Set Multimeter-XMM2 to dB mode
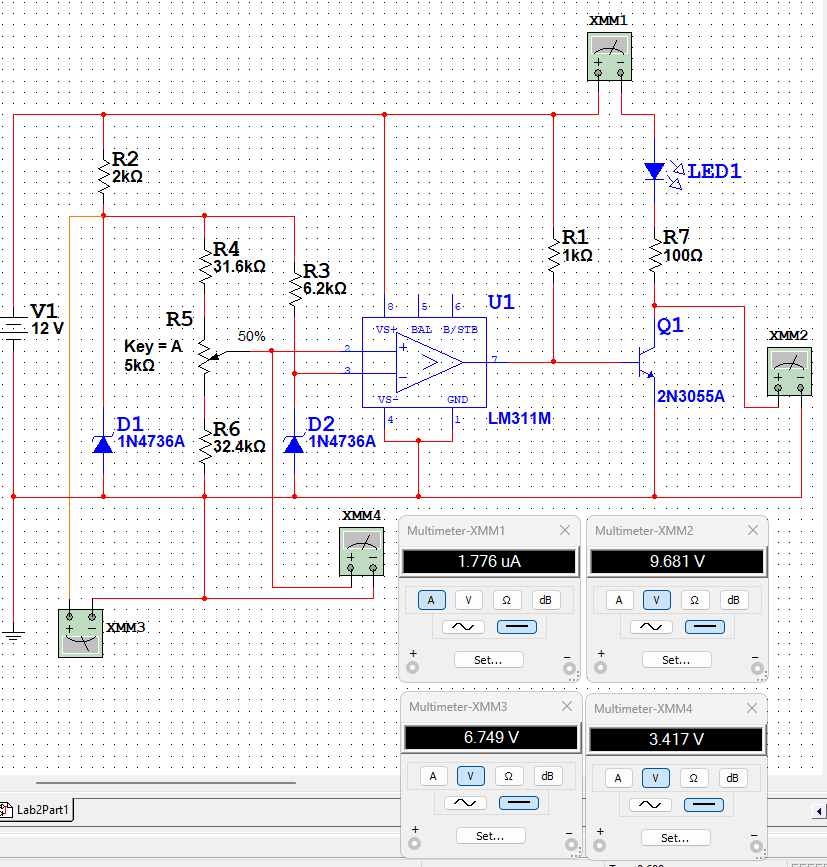 (x=734, y=600)
